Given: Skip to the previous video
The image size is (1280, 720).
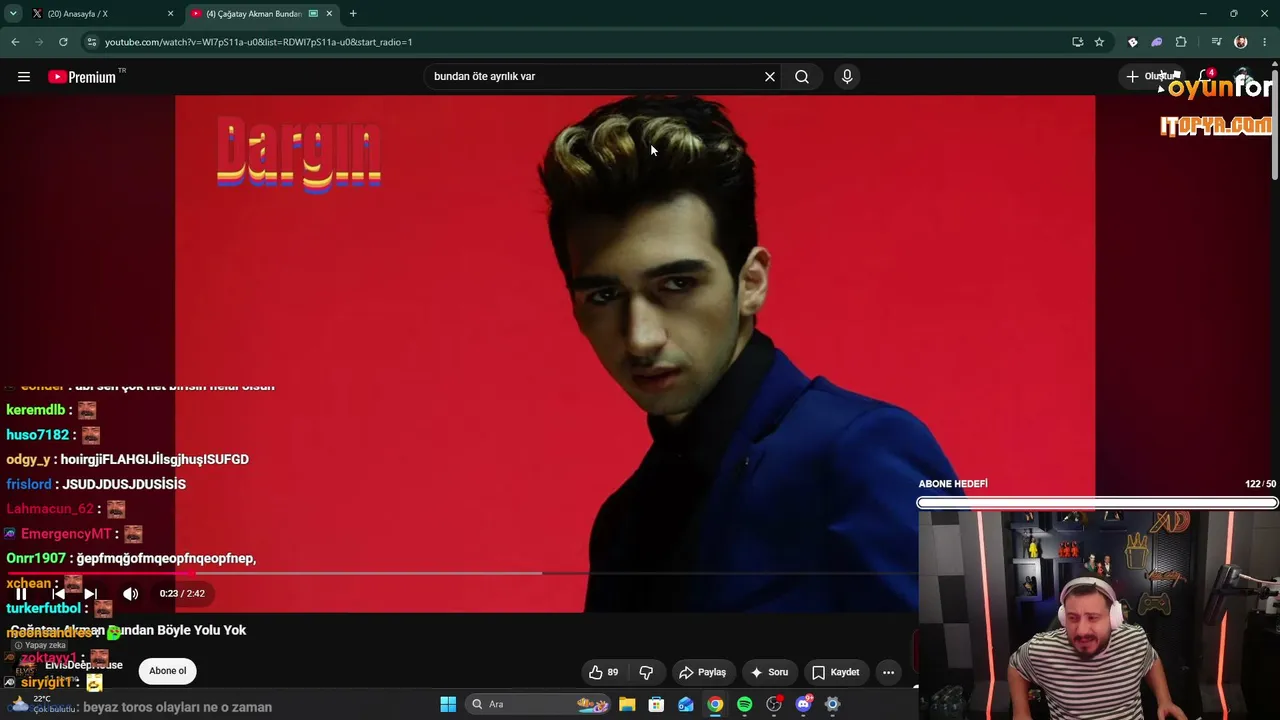Looking at the screenshot, I should [58, 594].
